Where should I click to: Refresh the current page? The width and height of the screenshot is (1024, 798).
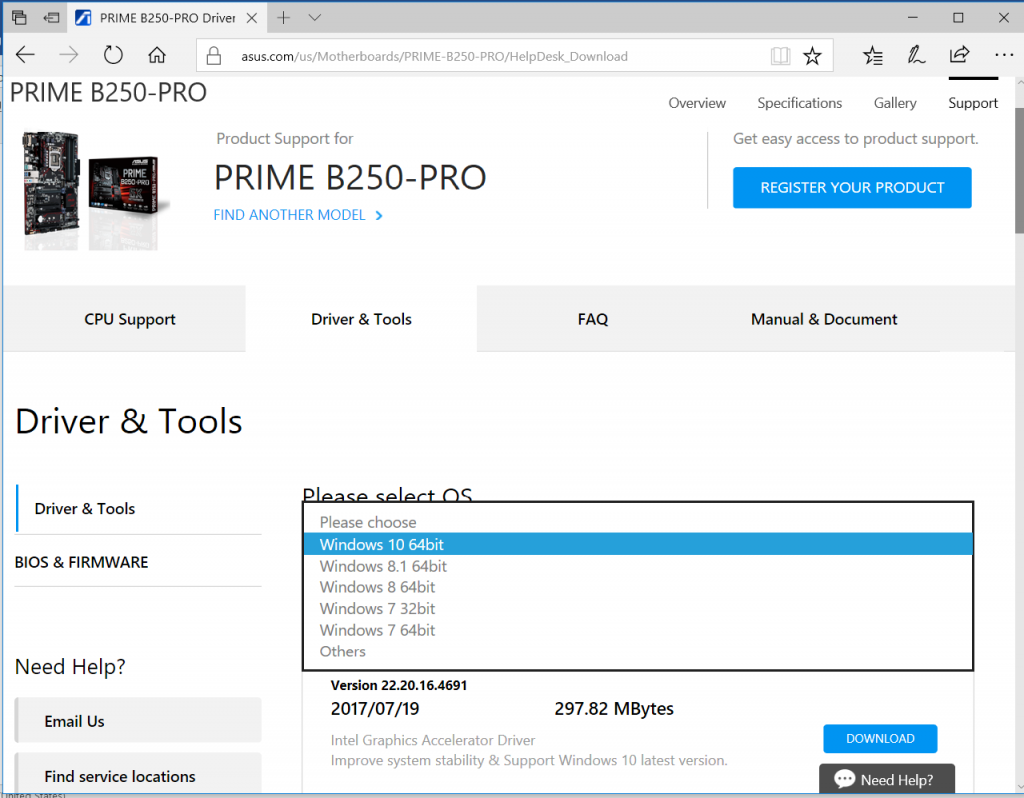pyautogui.click(x=113, y=55)
